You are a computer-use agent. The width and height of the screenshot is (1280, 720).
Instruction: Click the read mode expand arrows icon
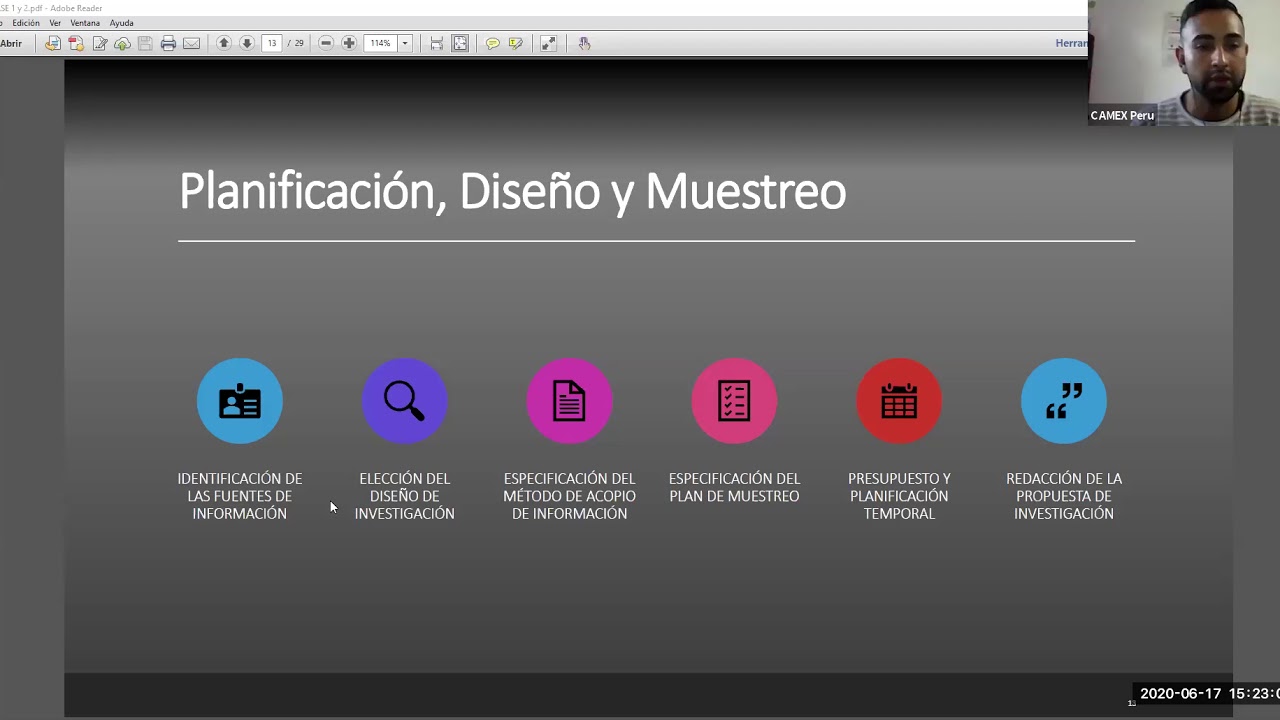[x=548, y=43]
